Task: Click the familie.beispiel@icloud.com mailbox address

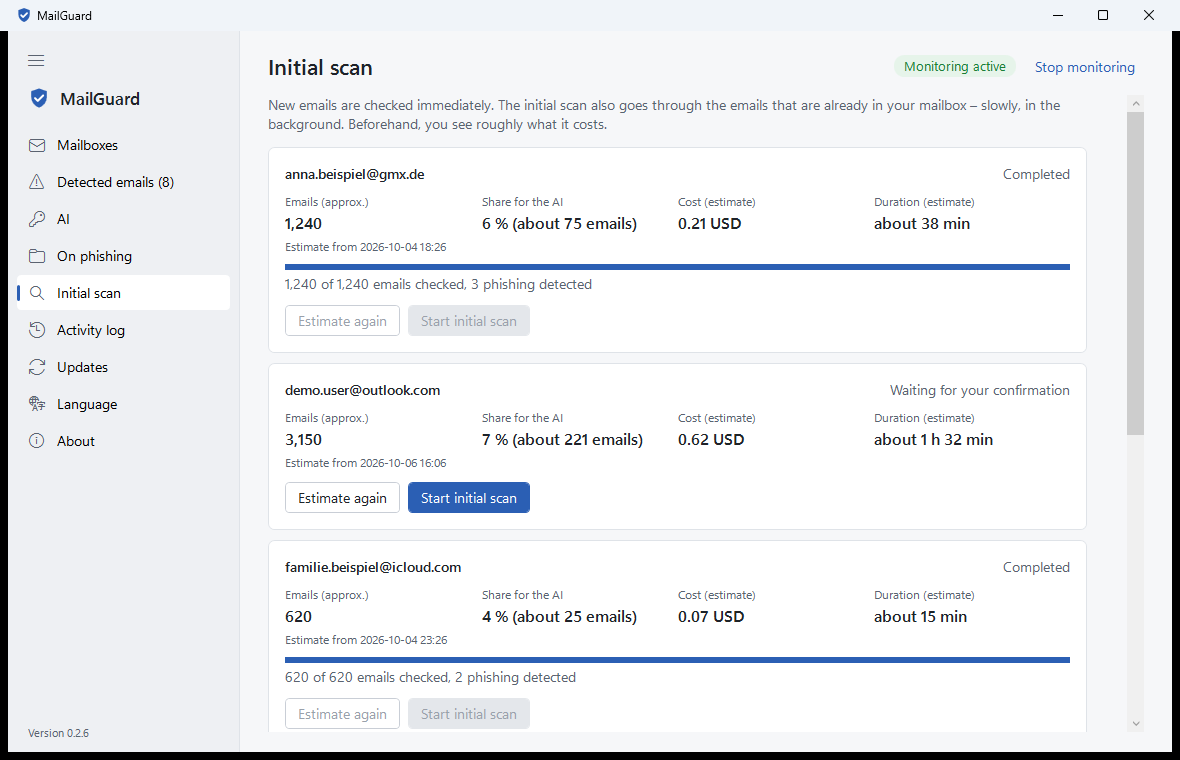Action: pyautogui.click(x=373, y=567)
